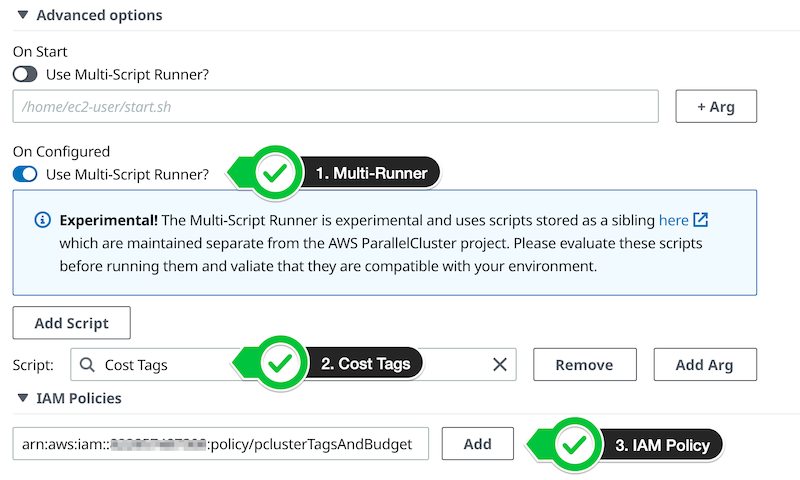This screenshot has width=800, height=480.
Task: Click the + Arg button
Action: tap(716, 107)
